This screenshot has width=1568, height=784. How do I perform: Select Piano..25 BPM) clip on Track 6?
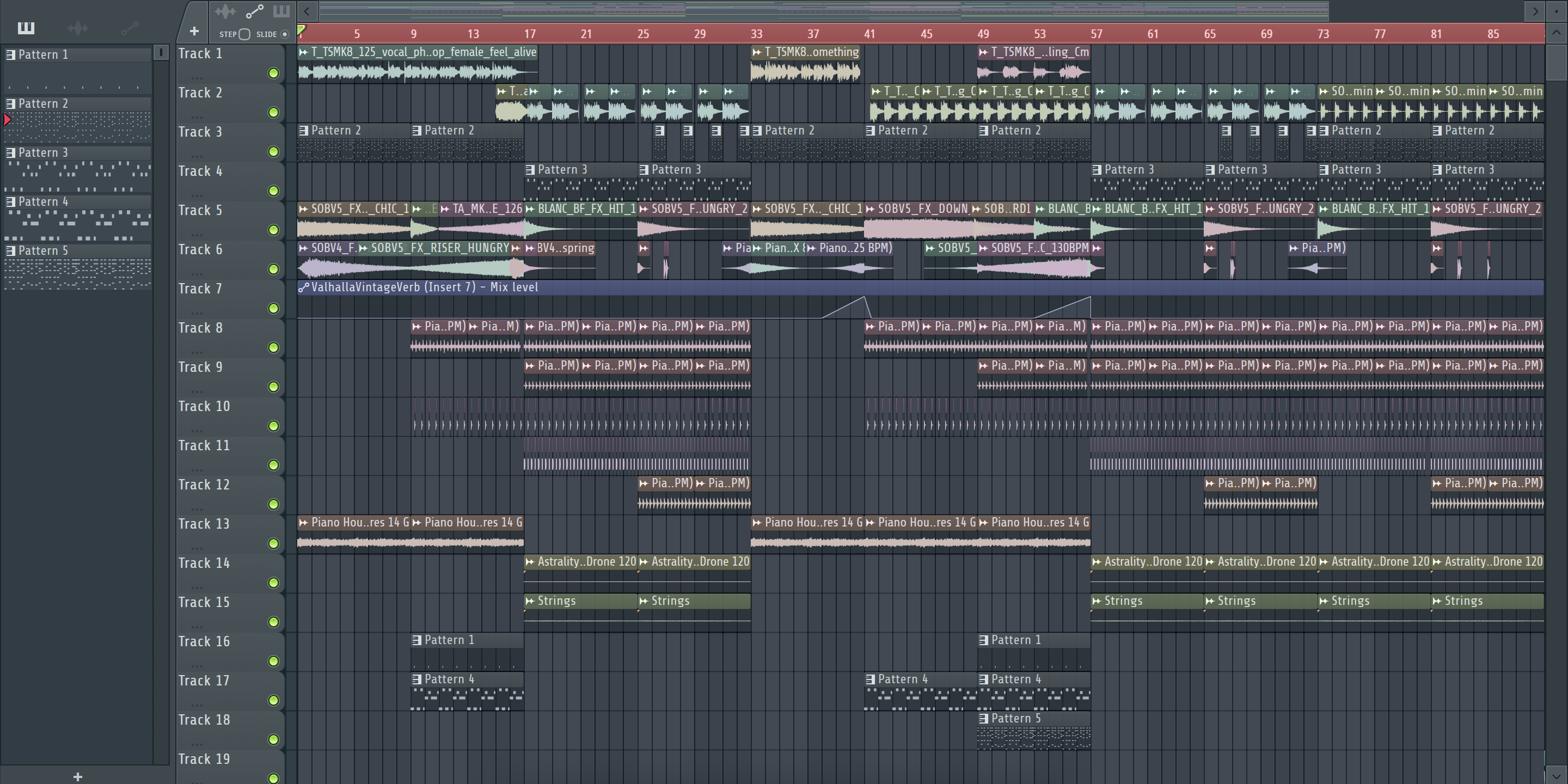pos(849,259)
